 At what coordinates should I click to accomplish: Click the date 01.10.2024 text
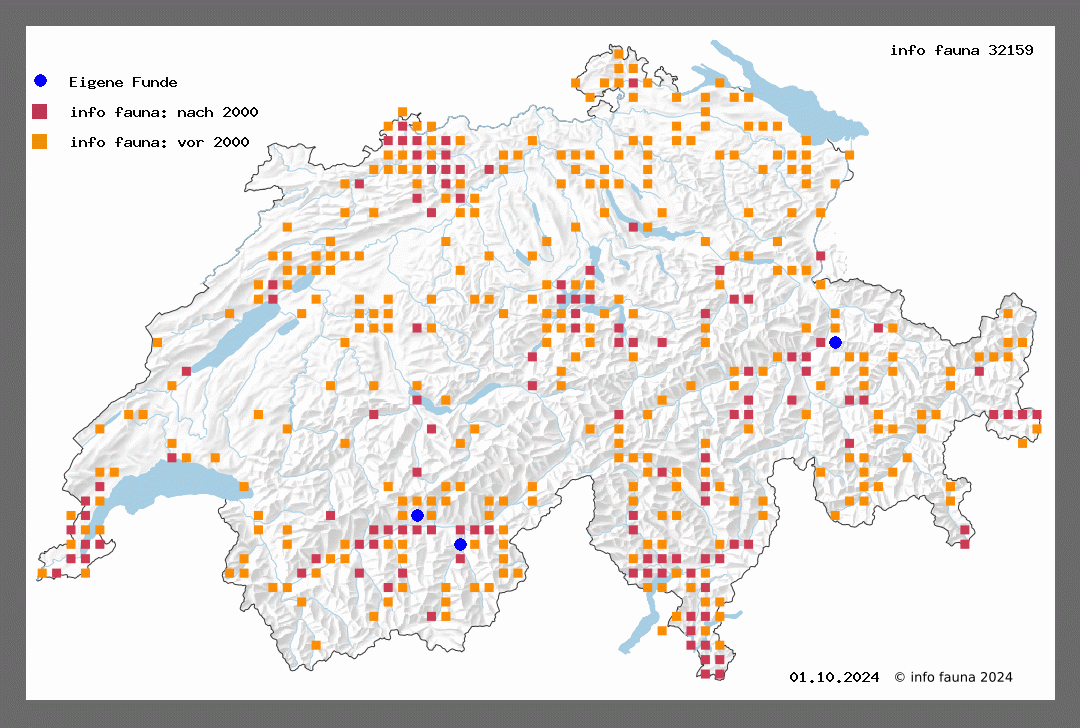[x=834, y=677]
